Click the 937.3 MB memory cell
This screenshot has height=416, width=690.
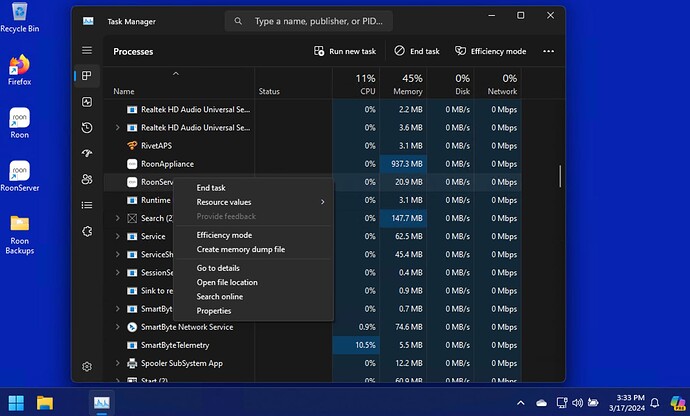pos(403,164)
